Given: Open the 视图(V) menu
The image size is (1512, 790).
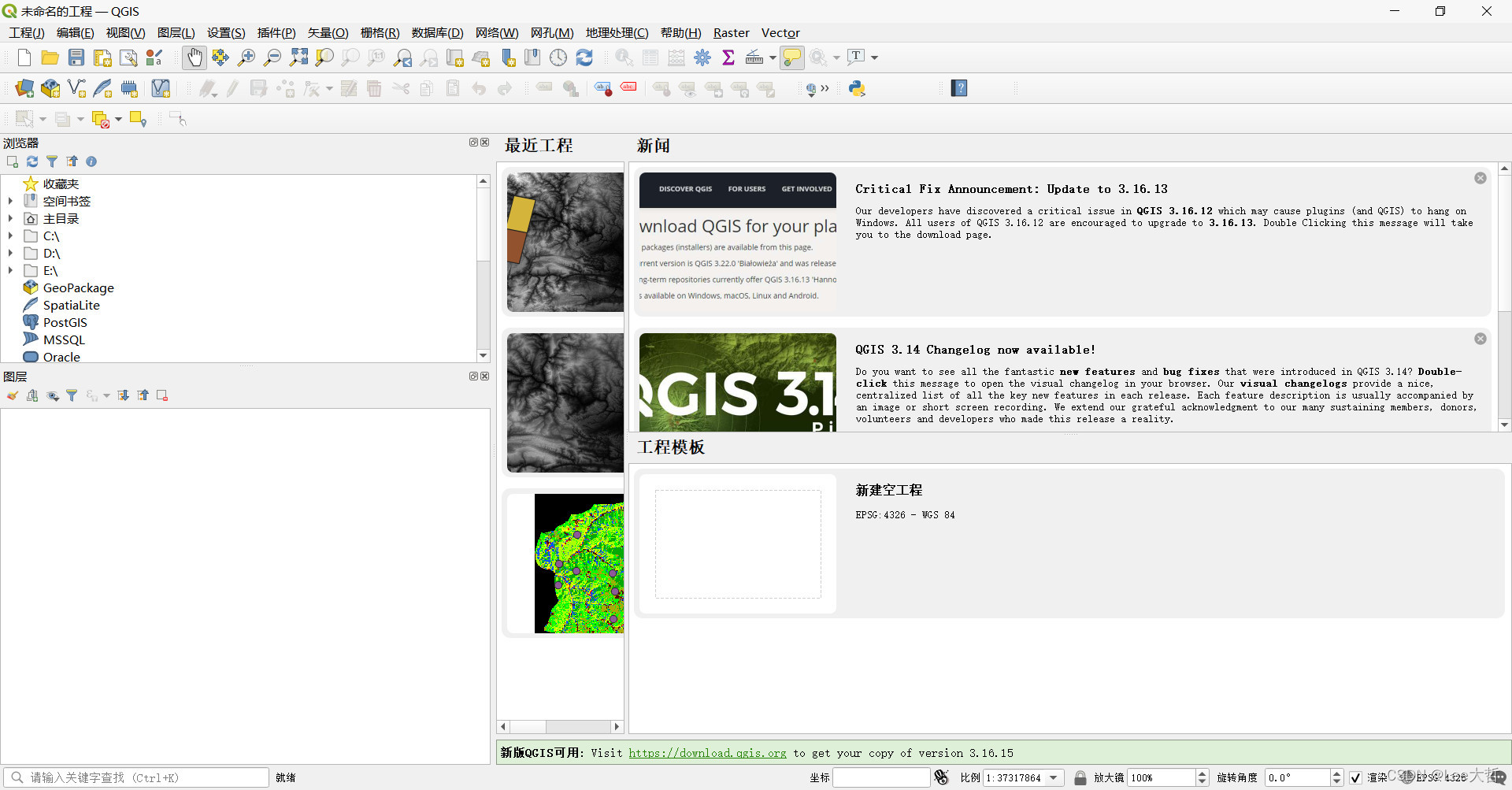Looking at the screenshot, I should [126, 32].
